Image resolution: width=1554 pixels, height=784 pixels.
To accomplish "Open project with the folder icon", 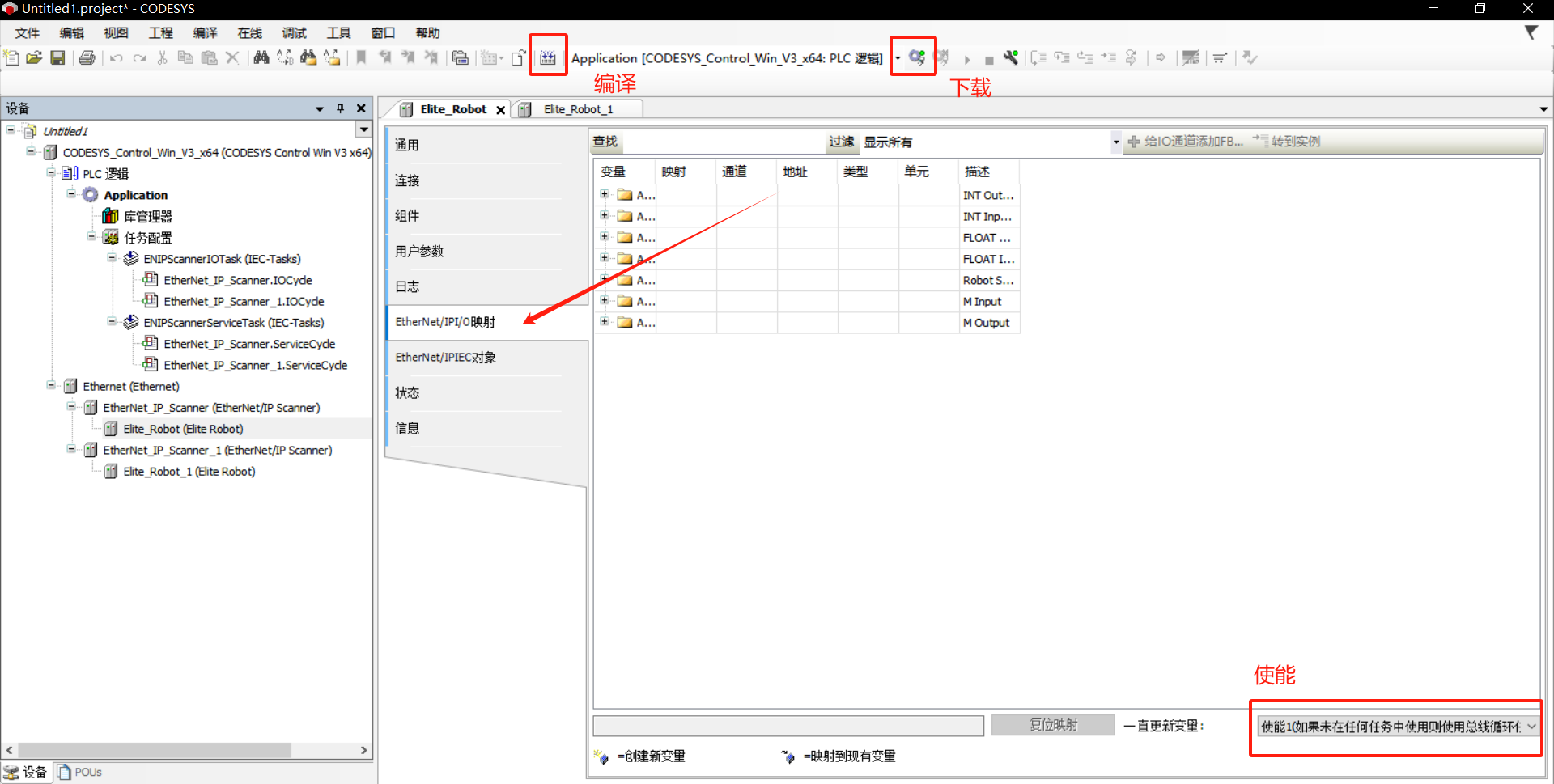I will point(34,57).
